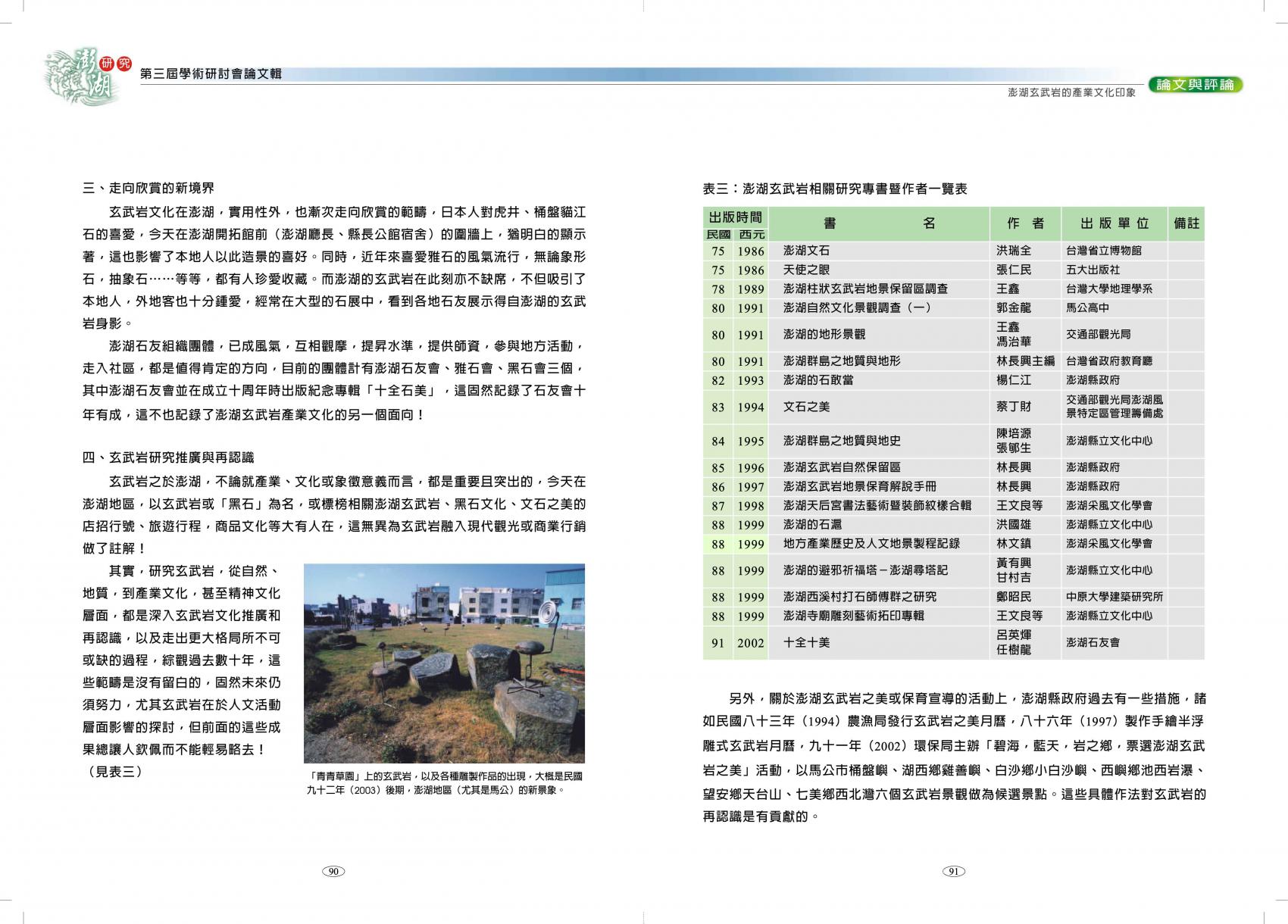Select the 出版單位 column header

[x=1114, y=223]
